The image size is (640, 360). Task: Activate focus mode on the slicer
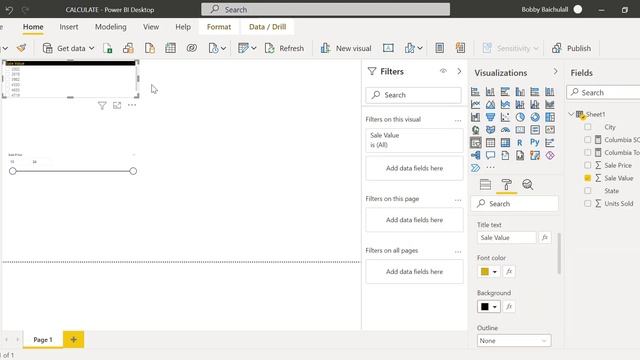pyautogui.click(x=117, y=106)
